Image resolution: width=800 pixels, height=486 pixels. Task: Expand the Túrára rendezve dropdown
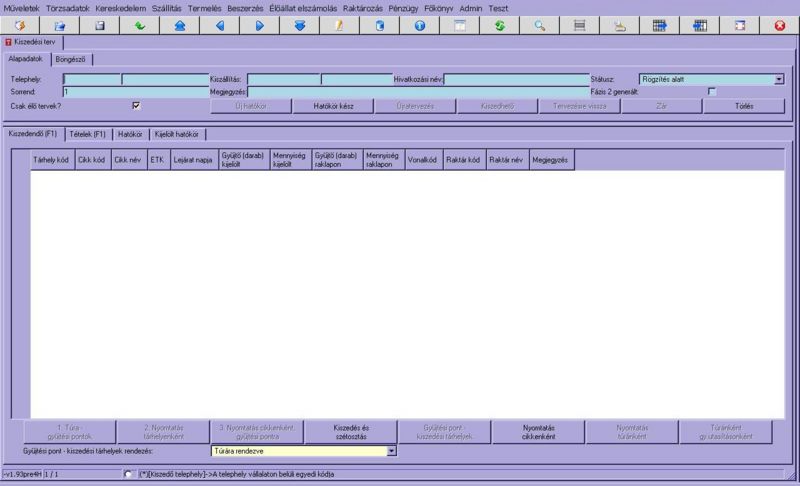pos(391,451)
